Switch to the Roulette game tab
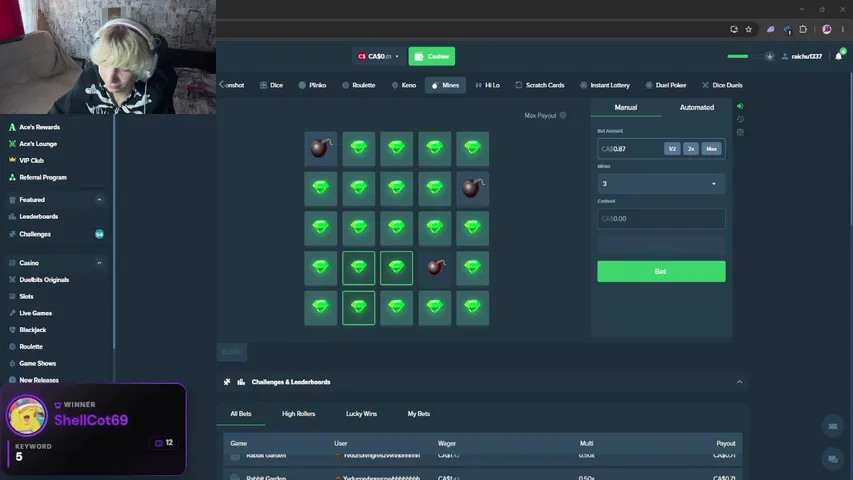853x480 pixels. (x=358, y=85)
